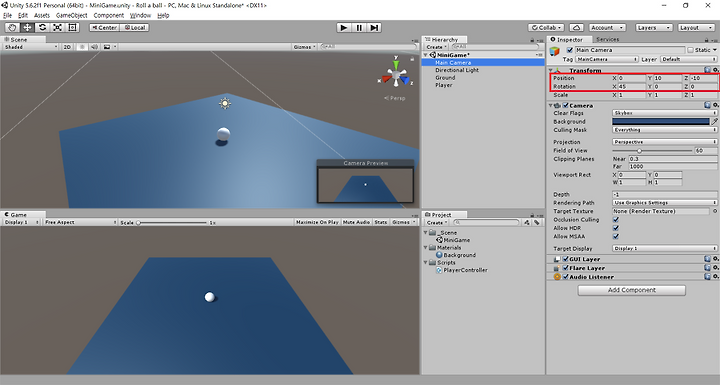Image resolution: width=720 pixels, height=385 pixels.
Task: Click Maximize On Play button
Action: tap(317, 222)
